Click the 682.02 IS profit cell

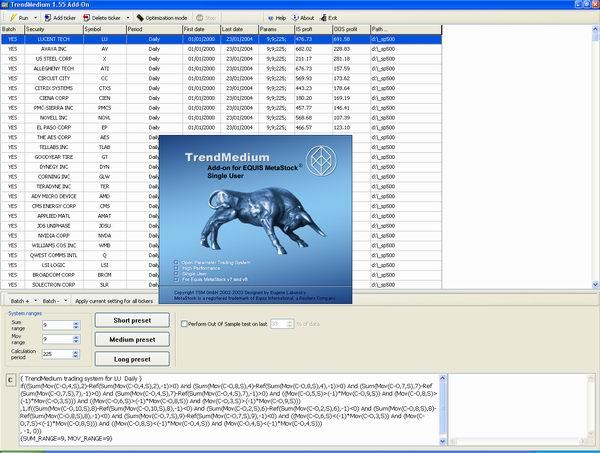[x=313, y=49]
